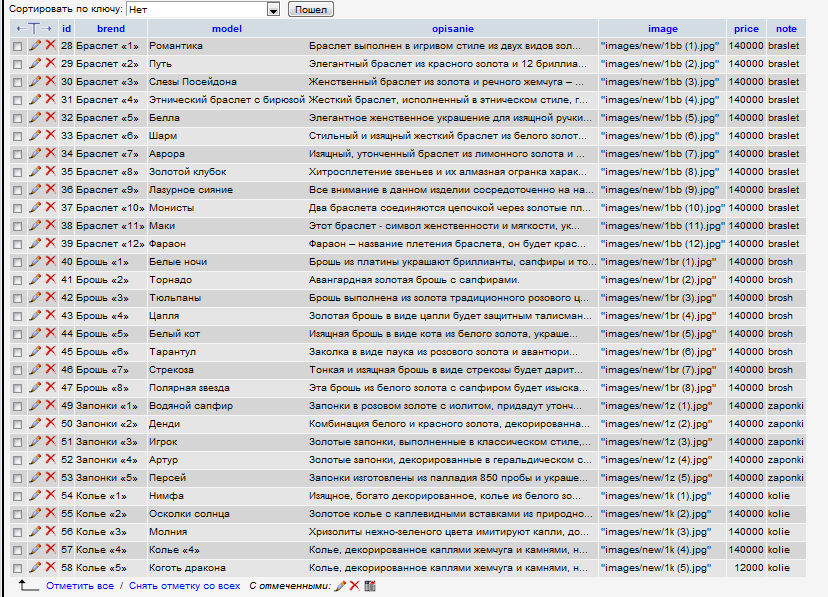Delete row 33 Шарм using red X
This screenshot has height=597, width=828.
pyautogui.click(x=50, y=135)
